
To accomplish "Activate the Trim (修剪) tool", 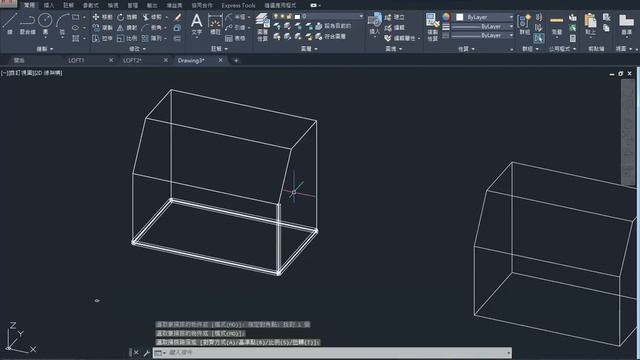I will coord(152,17).
